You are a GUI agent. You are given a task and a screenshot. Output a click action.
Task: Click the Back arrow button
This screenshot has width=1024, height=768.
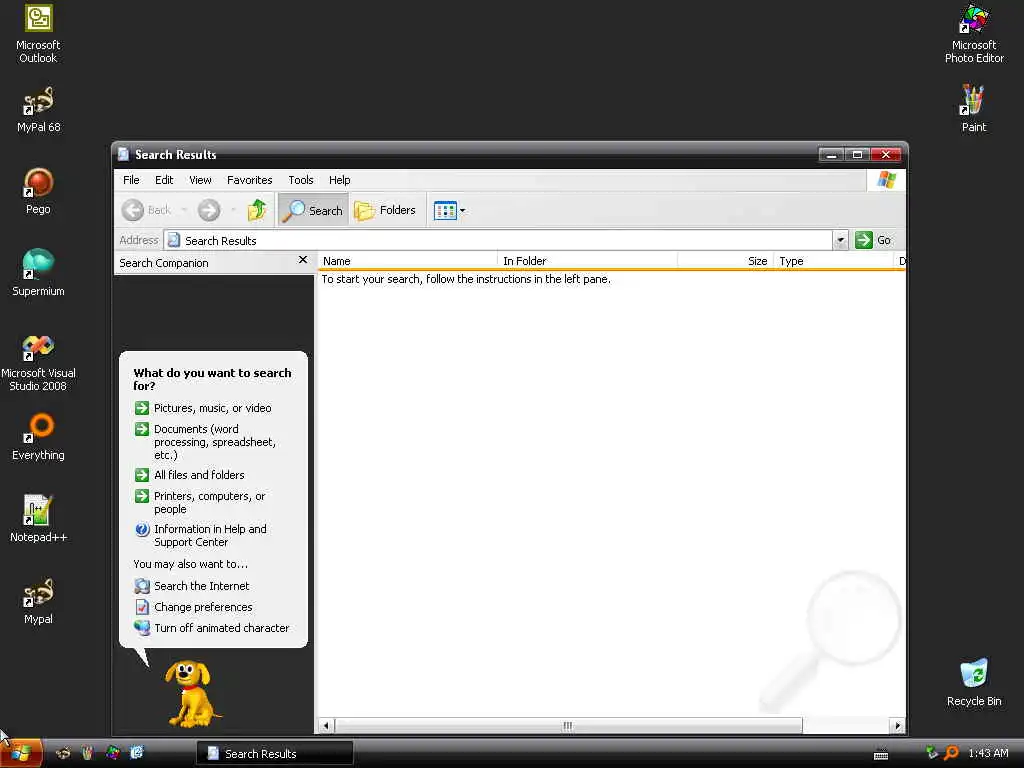[x=146, y=210]
